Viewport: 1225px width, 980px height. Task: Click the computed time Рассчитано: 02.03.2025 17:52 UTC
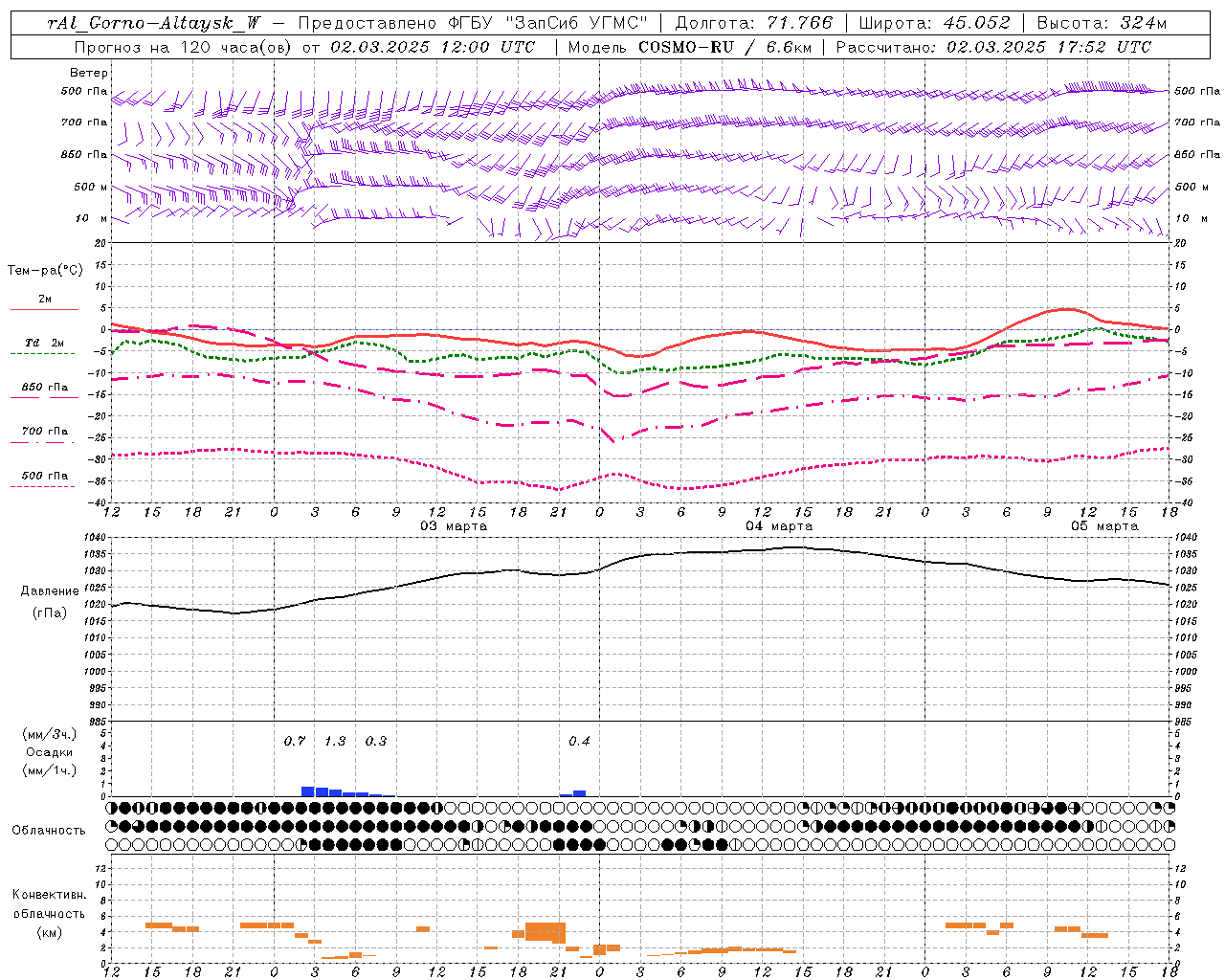(993, 47)
